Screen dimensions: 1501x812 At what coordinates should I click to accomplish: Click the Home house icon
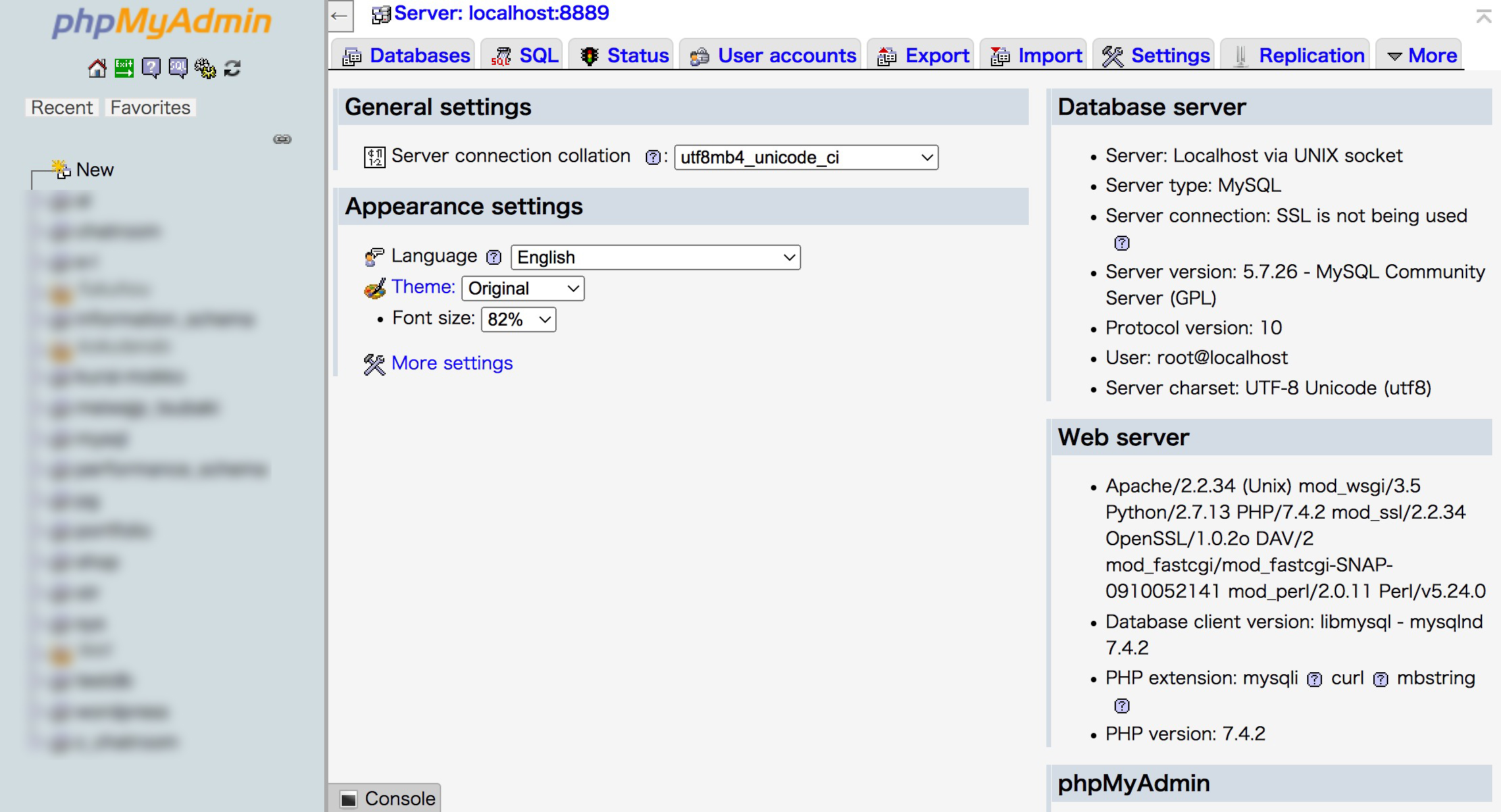(x=97, y=68)
